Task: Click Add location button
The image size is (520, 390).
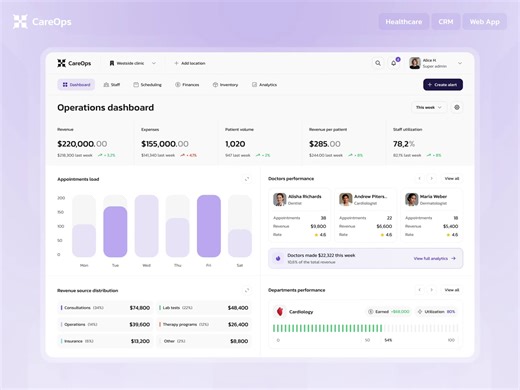Action: tap(190, 63)
